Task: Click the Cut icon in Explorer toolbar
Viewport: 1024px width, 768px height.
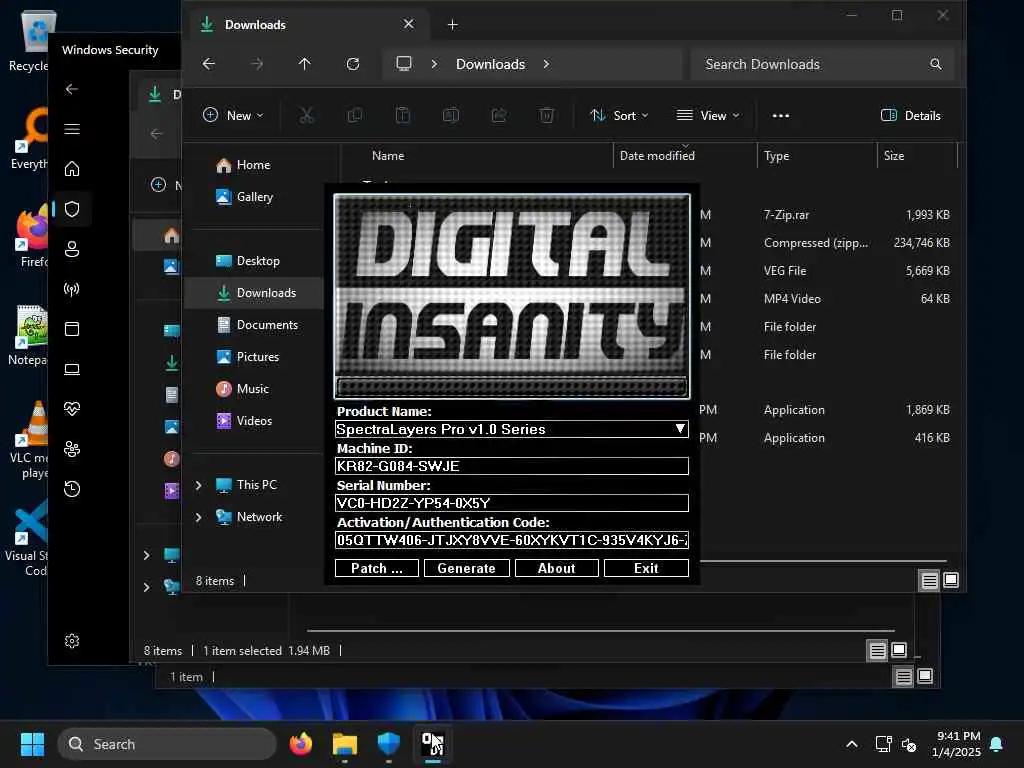Action: pyautogui.click(x=306, y=116)
